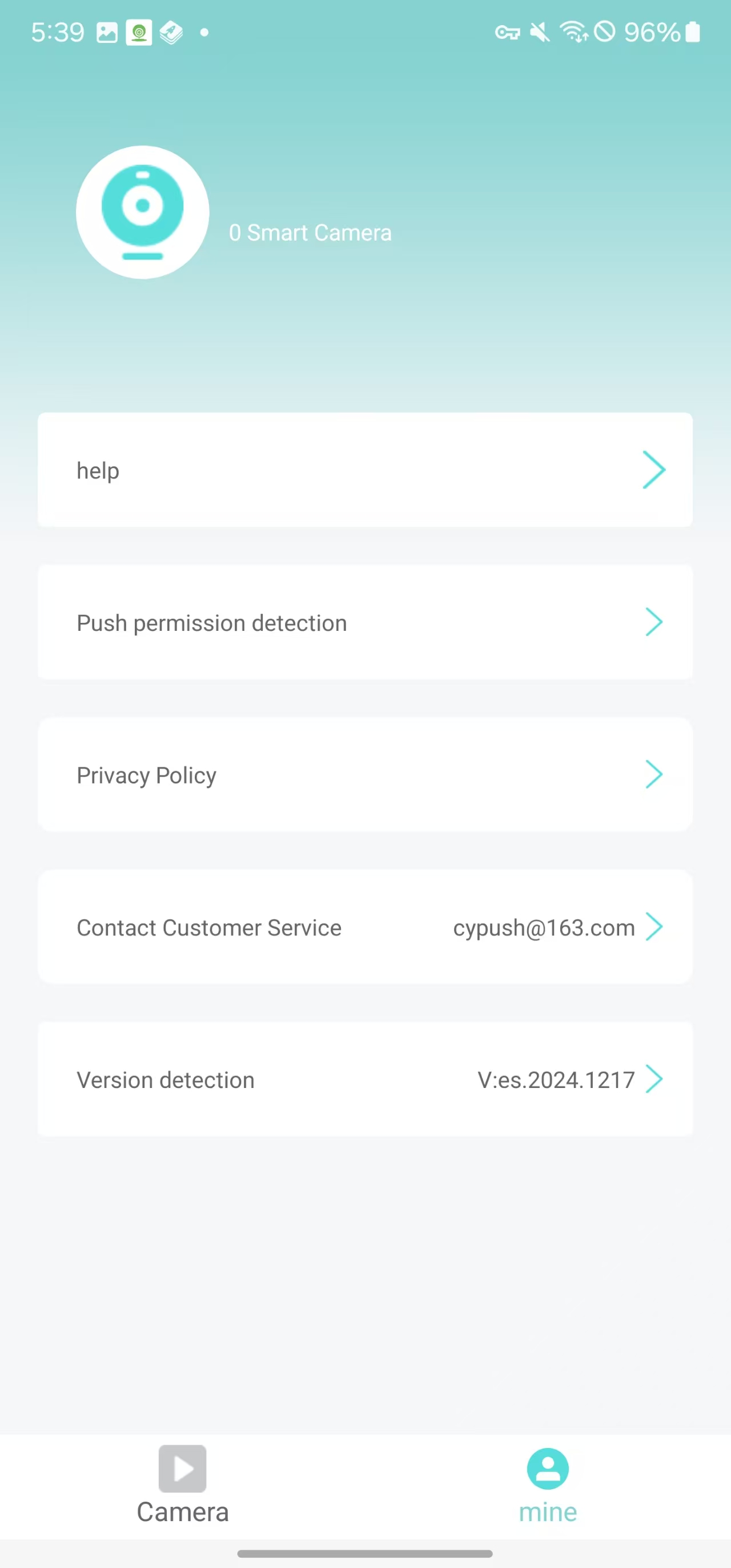The width and height of the screenshot is (731, 1568).
Task: Tap the "0 Smart Camera" text
Action: (310, 233)
